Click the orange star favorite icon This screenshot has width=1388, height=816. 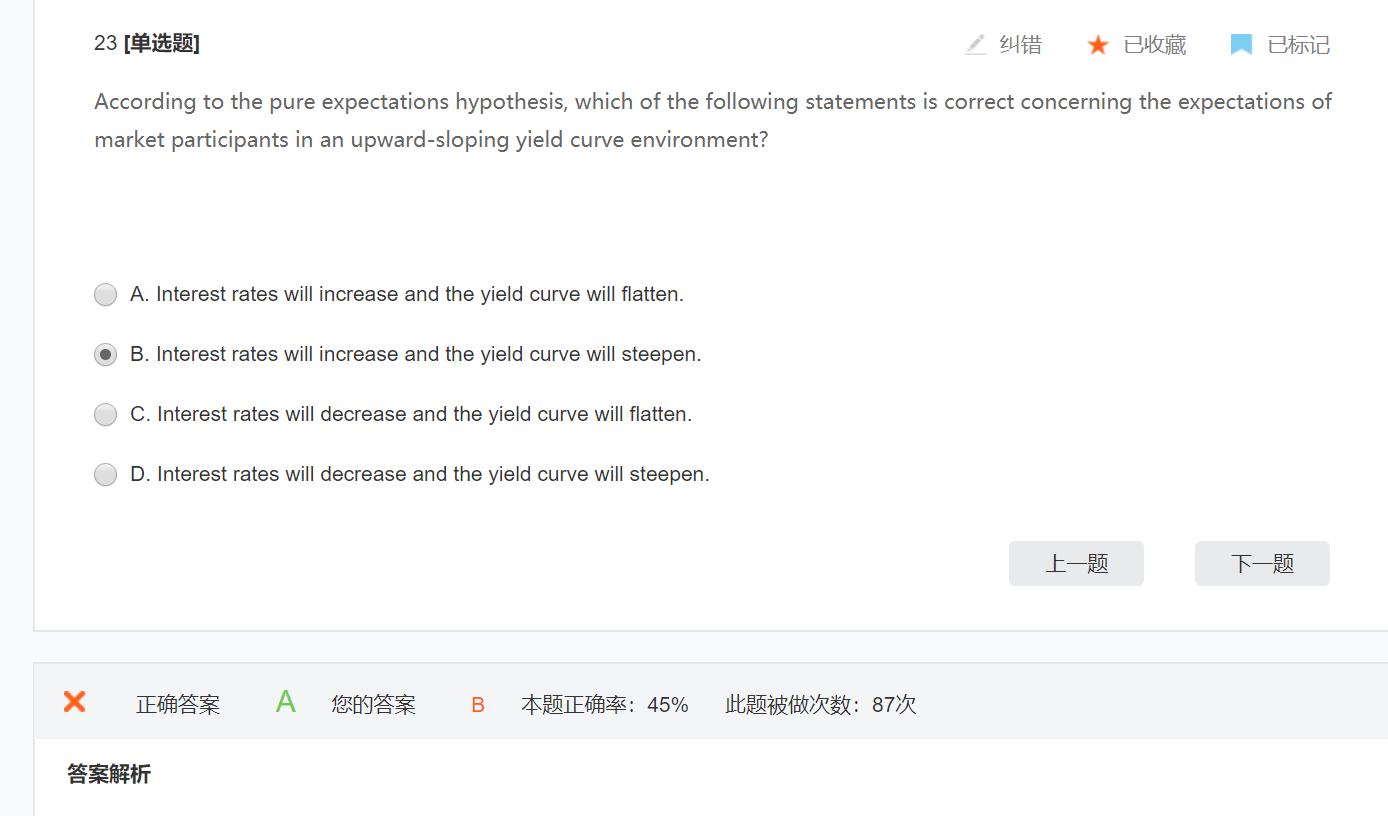pos(1098,45)
